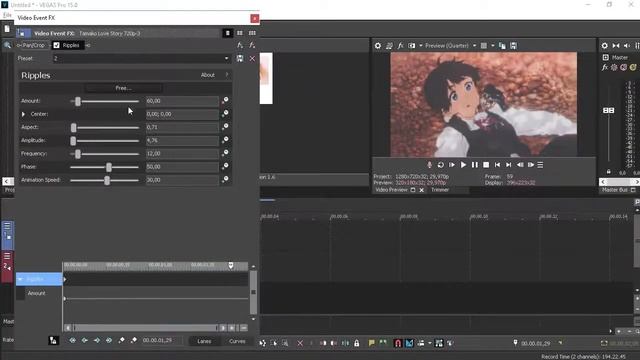This screenshot has height=360, width=640.
Task: Go to previous keyframe
Action: [84, 340]
